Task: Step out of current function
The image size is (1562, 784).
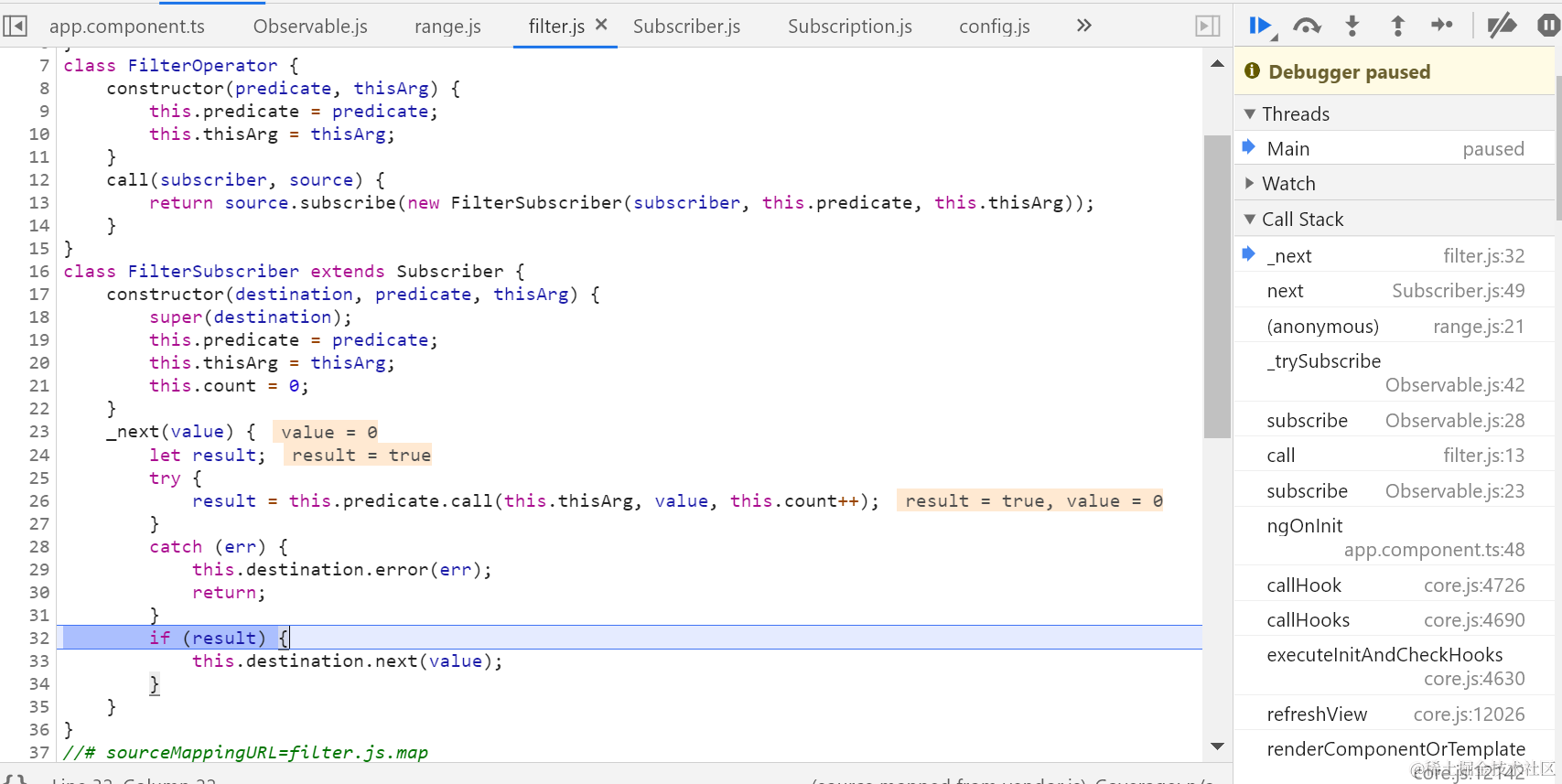Action: click(1397, 26)
